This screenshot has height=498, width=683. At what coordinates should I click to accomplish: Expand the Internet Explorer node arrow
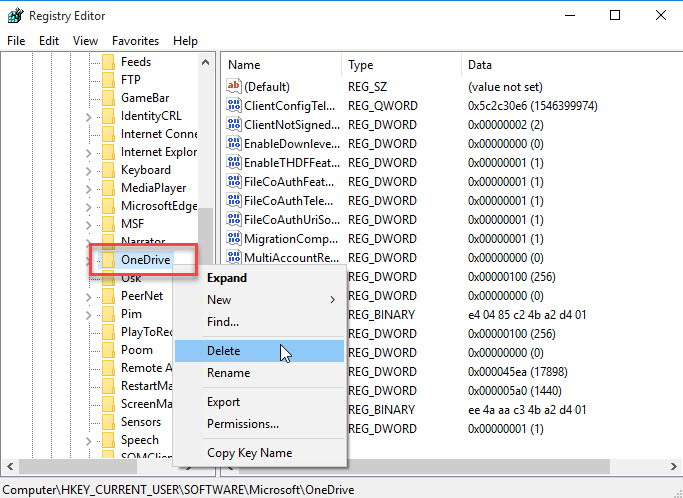tap(89, 153)
